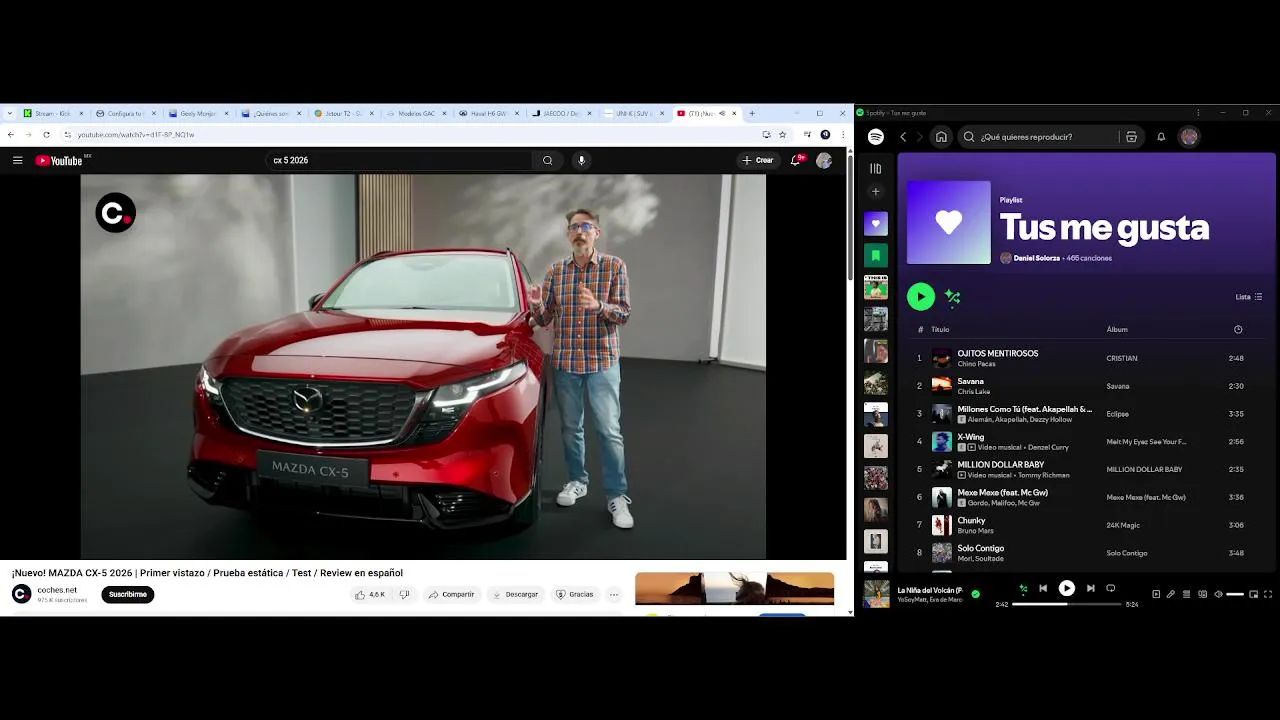Open more actions ellipsis under video

coord(614,594)
